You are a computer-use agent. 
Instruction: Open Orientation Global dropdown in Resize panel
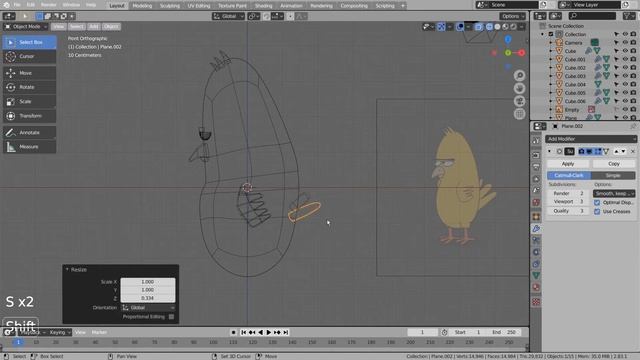click(x=148, y=307)
